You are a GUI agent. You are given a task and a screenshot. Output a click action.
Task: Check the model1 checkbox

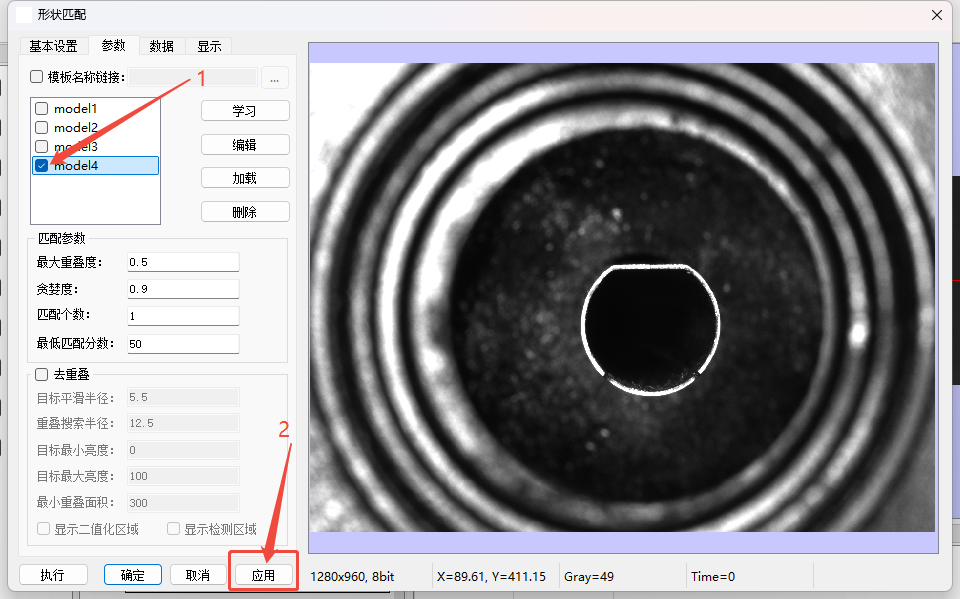click(x=41, y=108)
